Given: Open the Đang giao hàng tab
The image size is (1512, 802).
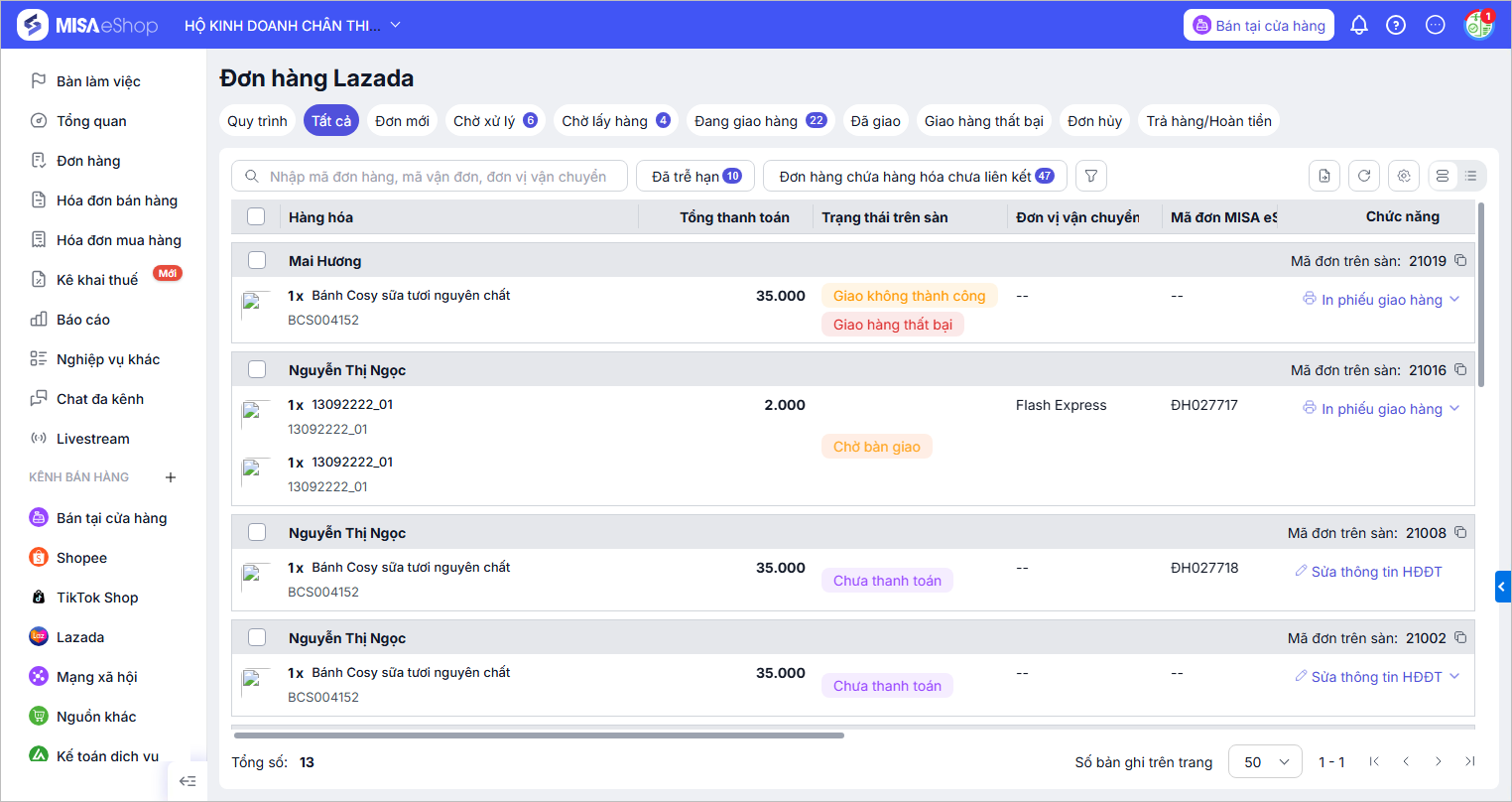Looking at the screenshot, I should [760, 121].
